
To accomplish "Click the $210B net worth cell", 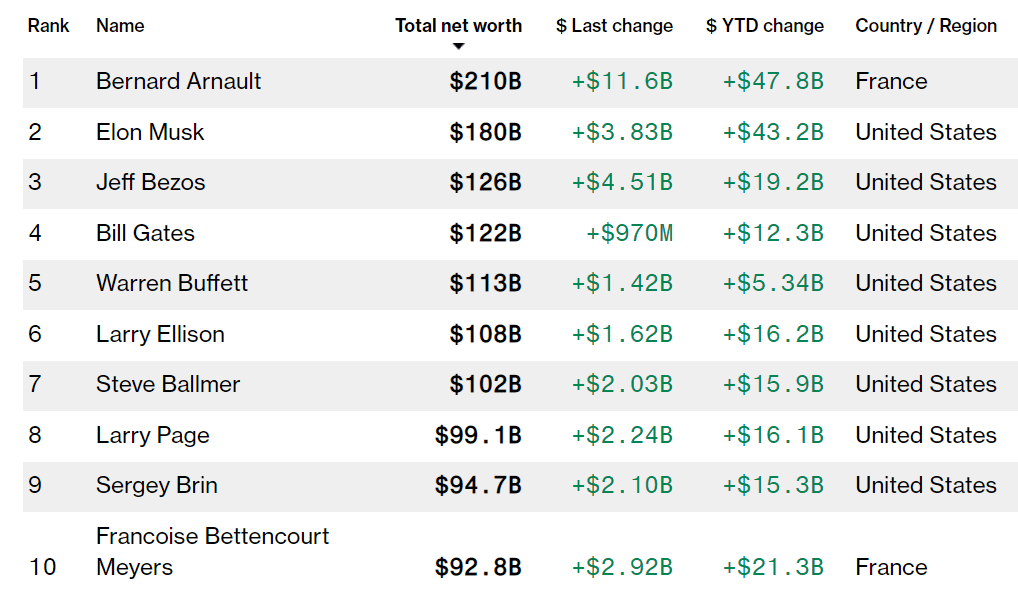I will click(x=486, y=81).
